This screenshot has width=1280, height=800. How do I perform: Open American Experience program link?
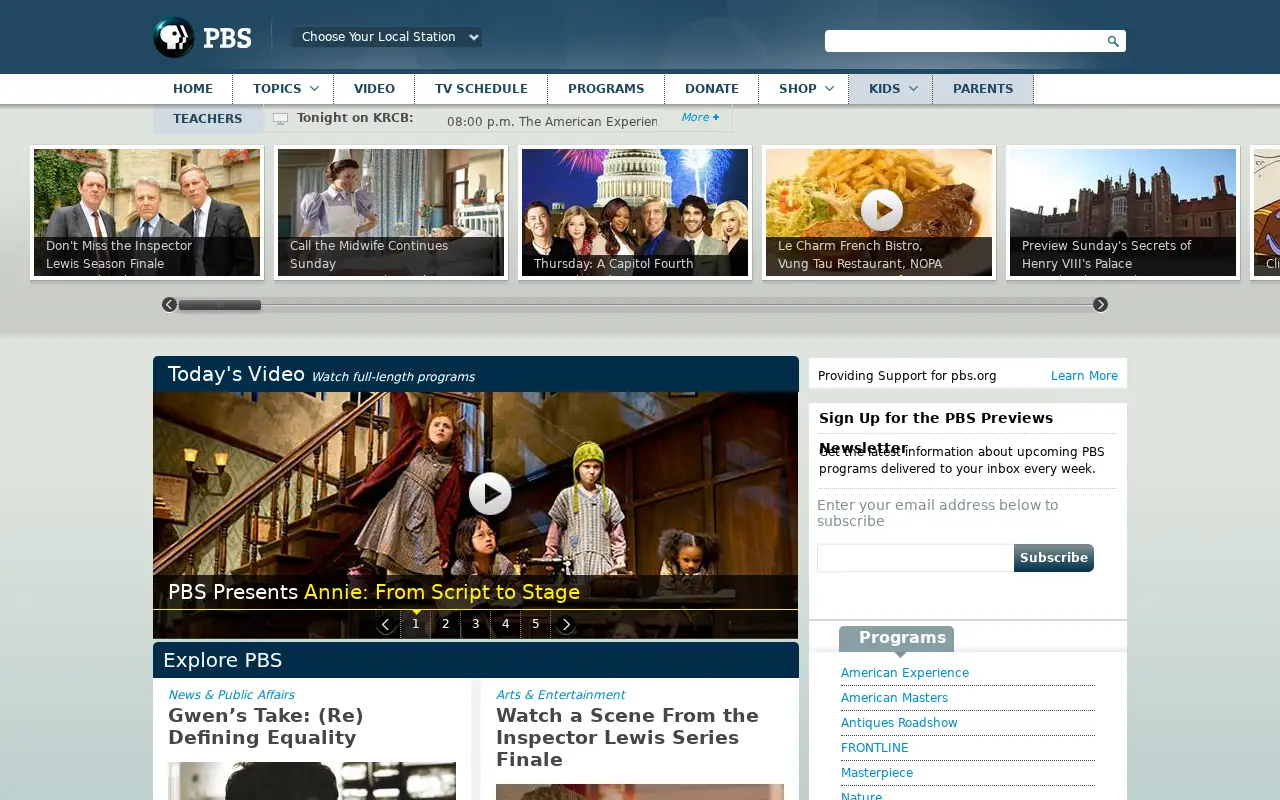905,673
